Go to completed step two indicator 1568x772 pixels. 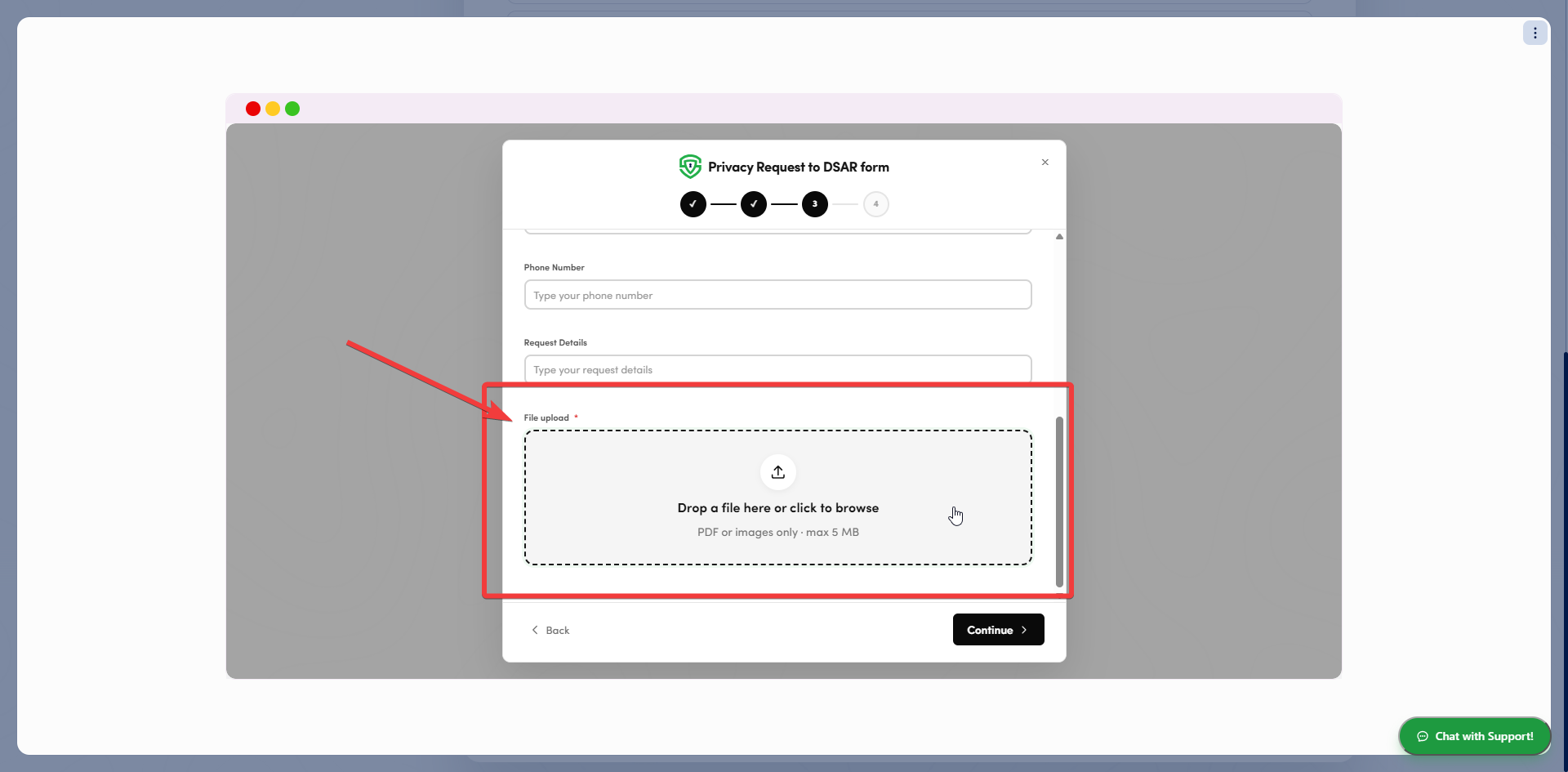(x=753, y=204)
